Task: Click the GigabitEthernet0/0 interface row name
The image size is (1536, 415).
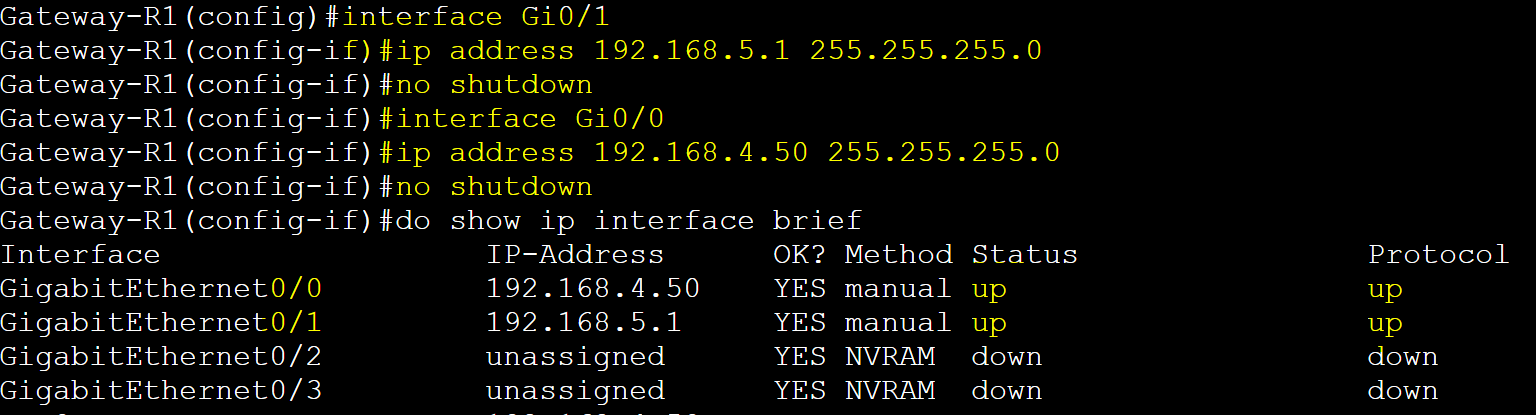Action: (x=161, y=289)
